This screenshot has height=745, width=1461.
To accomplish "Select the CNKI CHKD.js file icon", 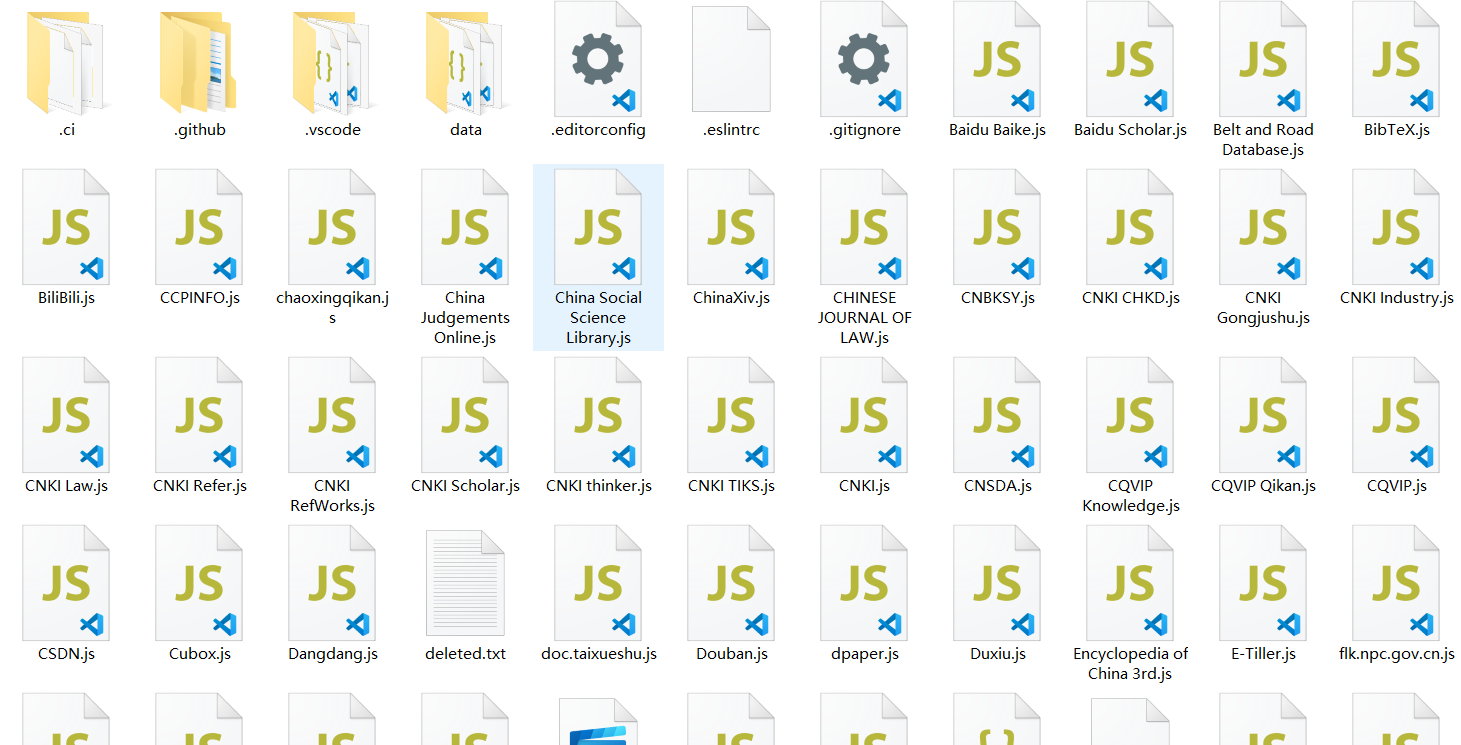I will pos(1130,226).
